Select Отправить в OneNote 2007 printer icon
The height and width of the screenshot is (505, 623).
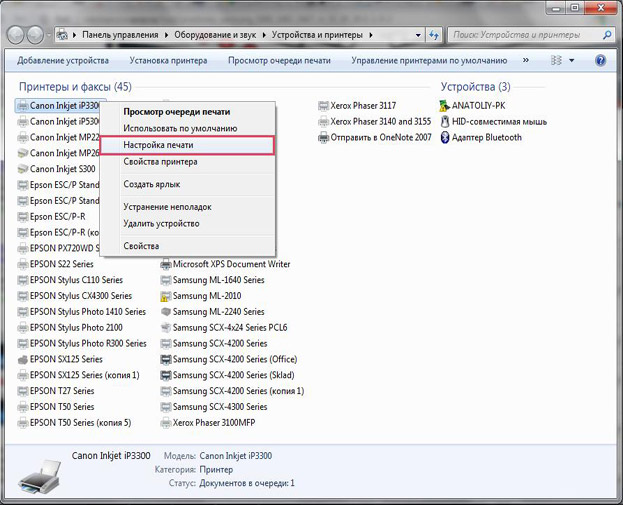tap(324, 137)
